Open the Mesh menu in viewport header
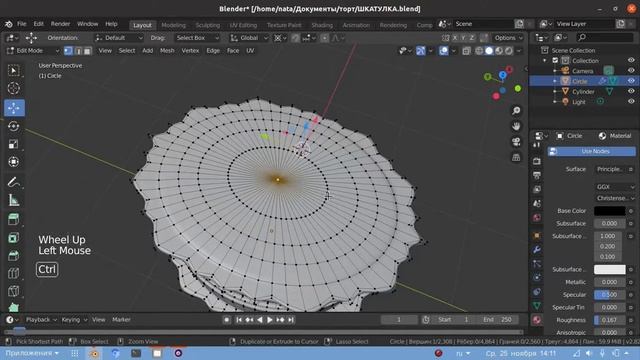This screenshot has height=360, width=640. coord(167,51)
